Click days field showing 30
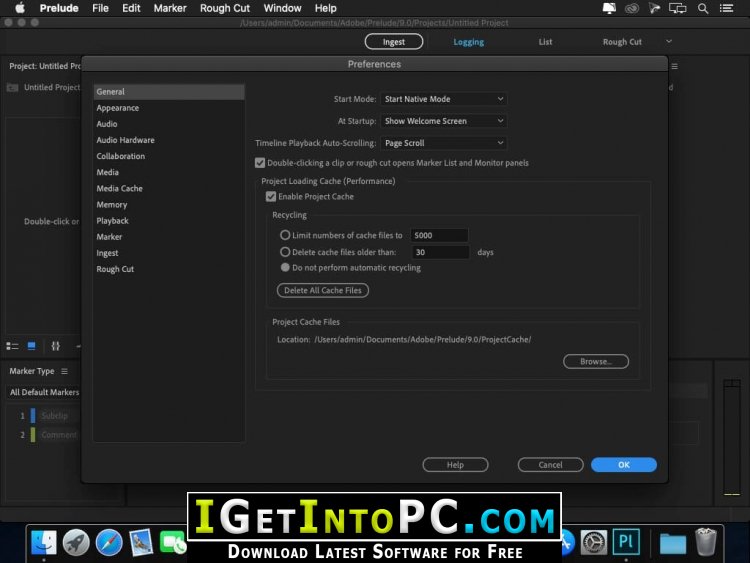The height and width of the screenshot is (563, 750). (x=441, y=252)
